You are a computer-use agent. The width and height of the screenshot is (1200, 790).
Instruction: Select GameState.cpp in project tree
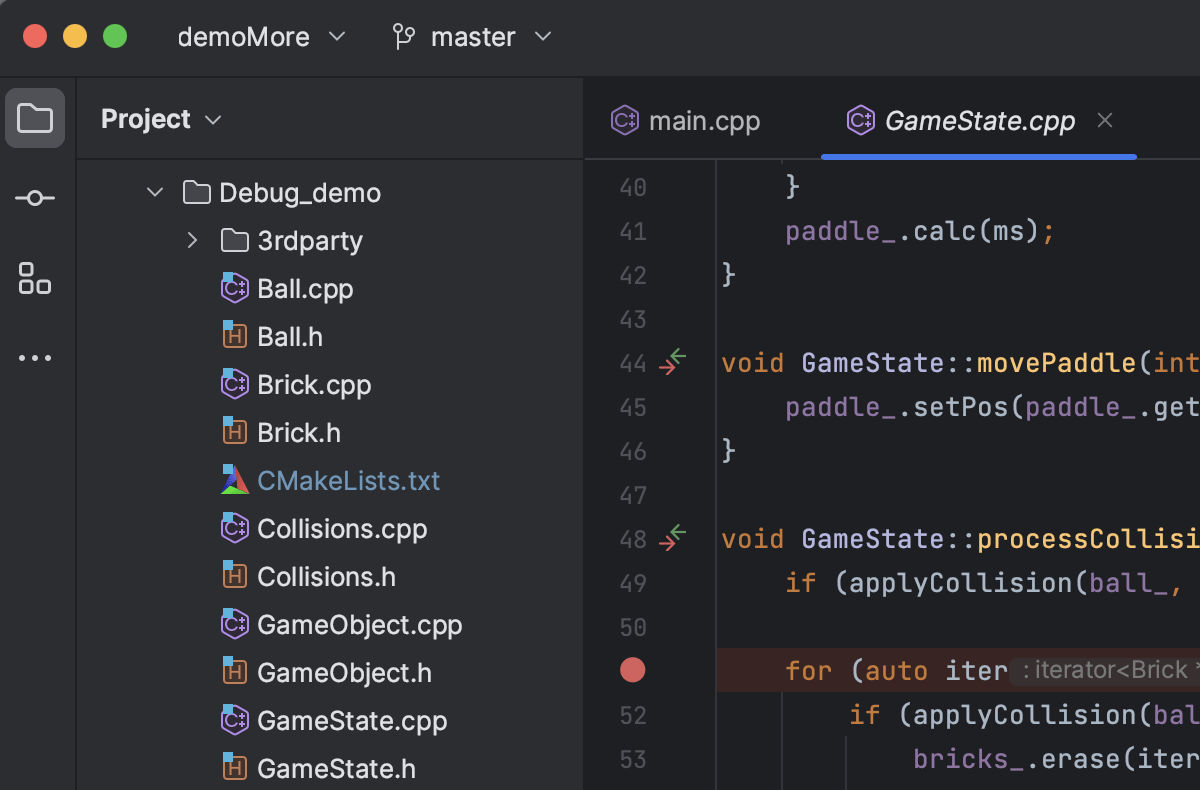[x=352, y=721]
